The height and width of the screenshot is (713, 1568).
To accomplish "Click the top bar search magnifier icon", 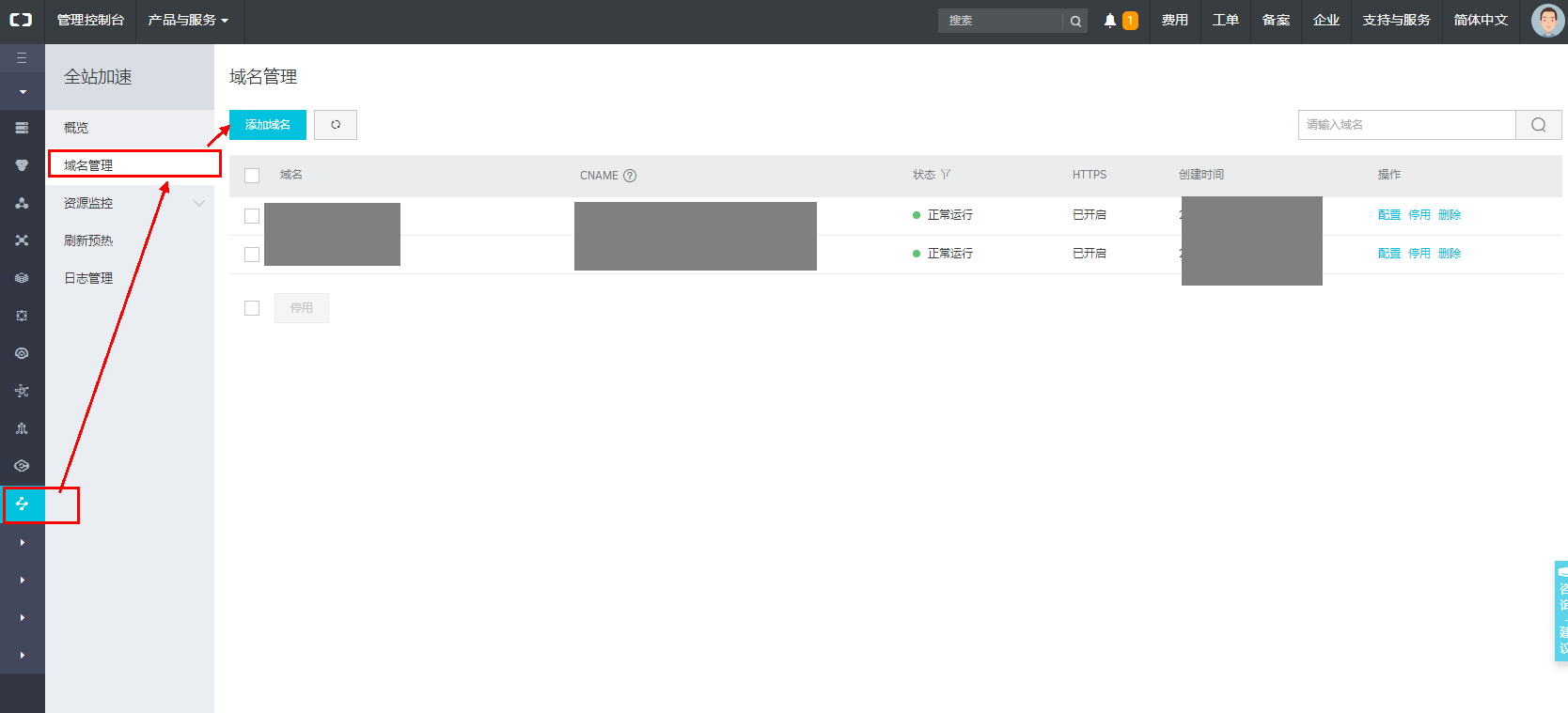I will [1075, 21].
